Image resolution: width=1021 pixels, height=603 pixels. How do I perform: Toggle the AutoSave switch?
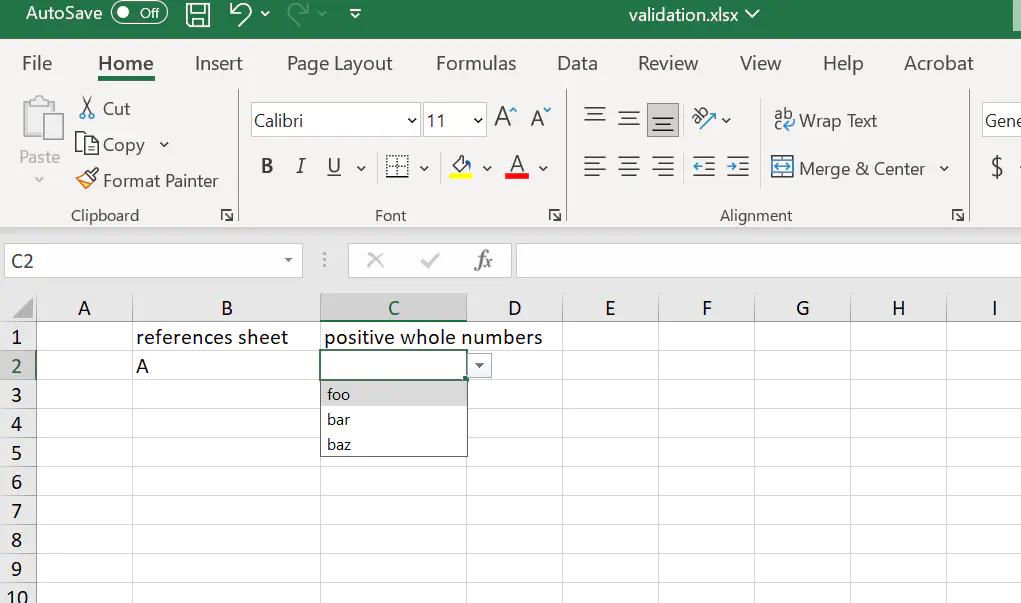[x=138, y=14]
